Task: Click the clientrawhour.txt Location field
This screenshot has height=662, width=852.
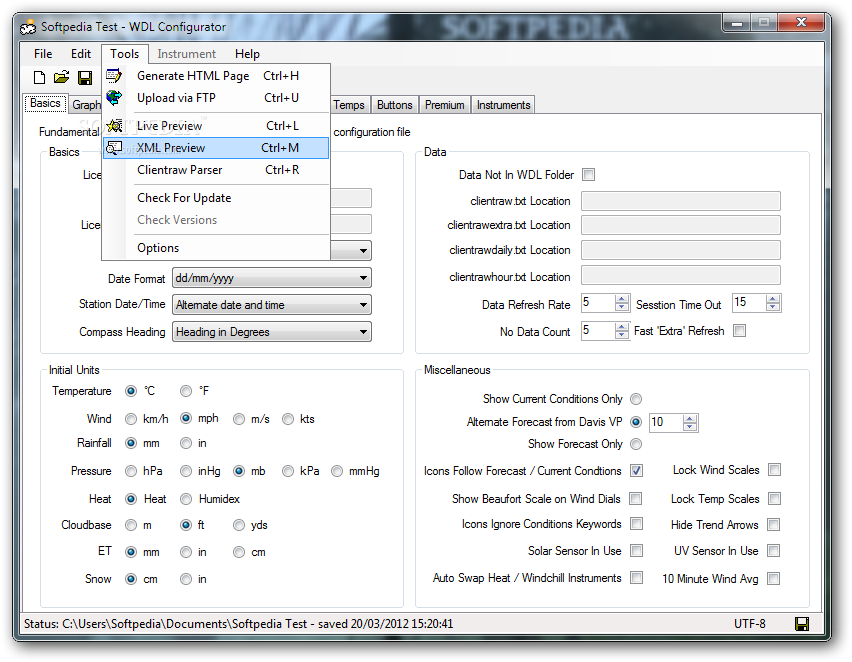Action: pyautogui.click(x=681, y=276)
